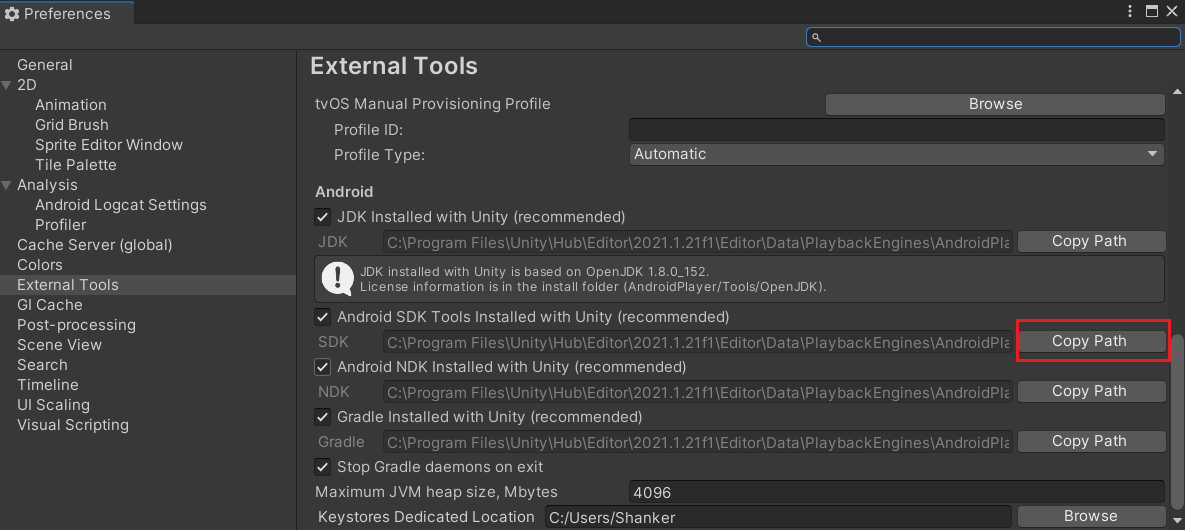
Task: Click the Preferences gear icon
Action: [12, 14]
